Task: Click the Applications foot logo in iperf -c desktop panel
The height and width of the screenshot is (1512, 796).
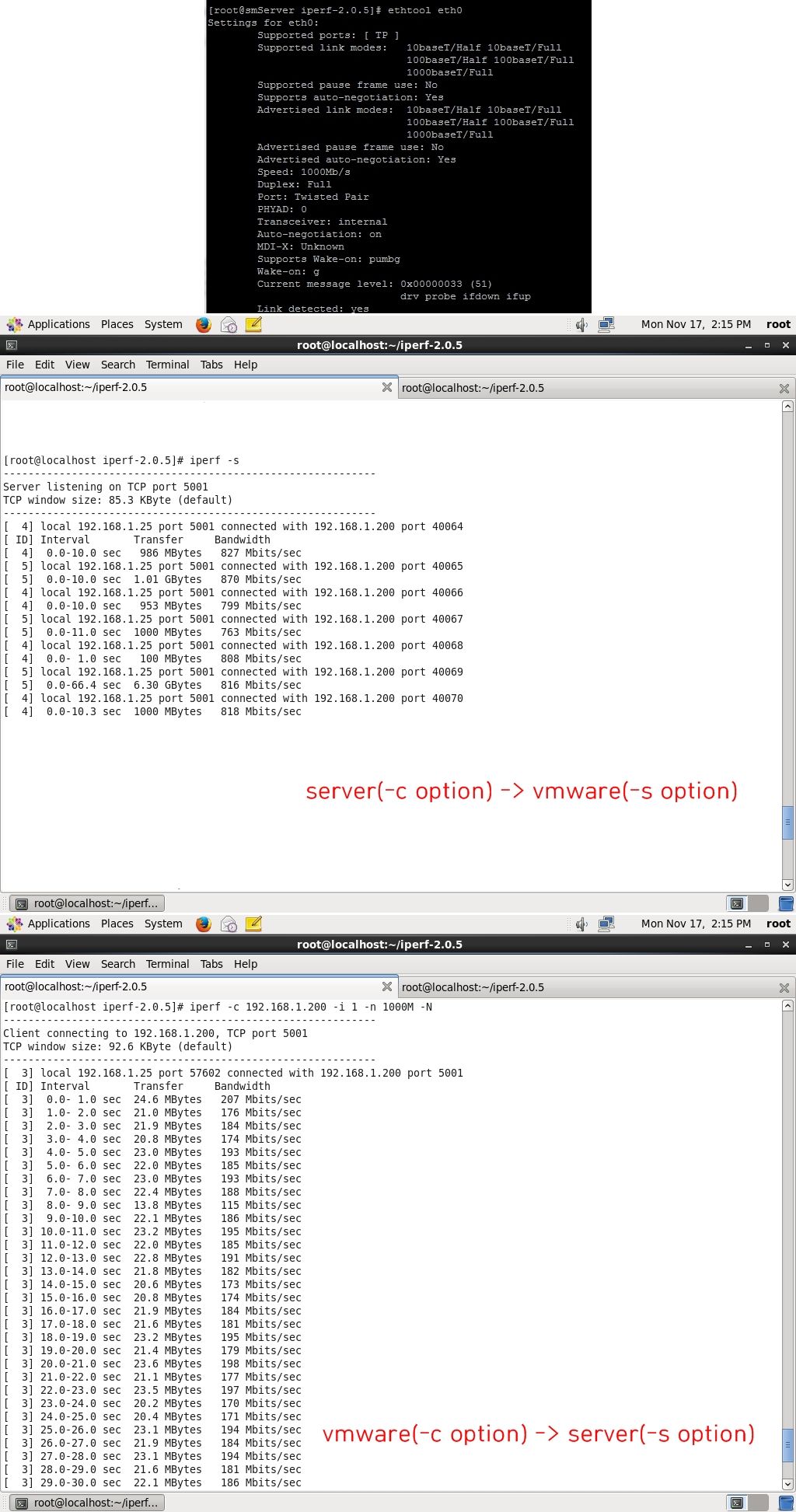Action: 15,924
